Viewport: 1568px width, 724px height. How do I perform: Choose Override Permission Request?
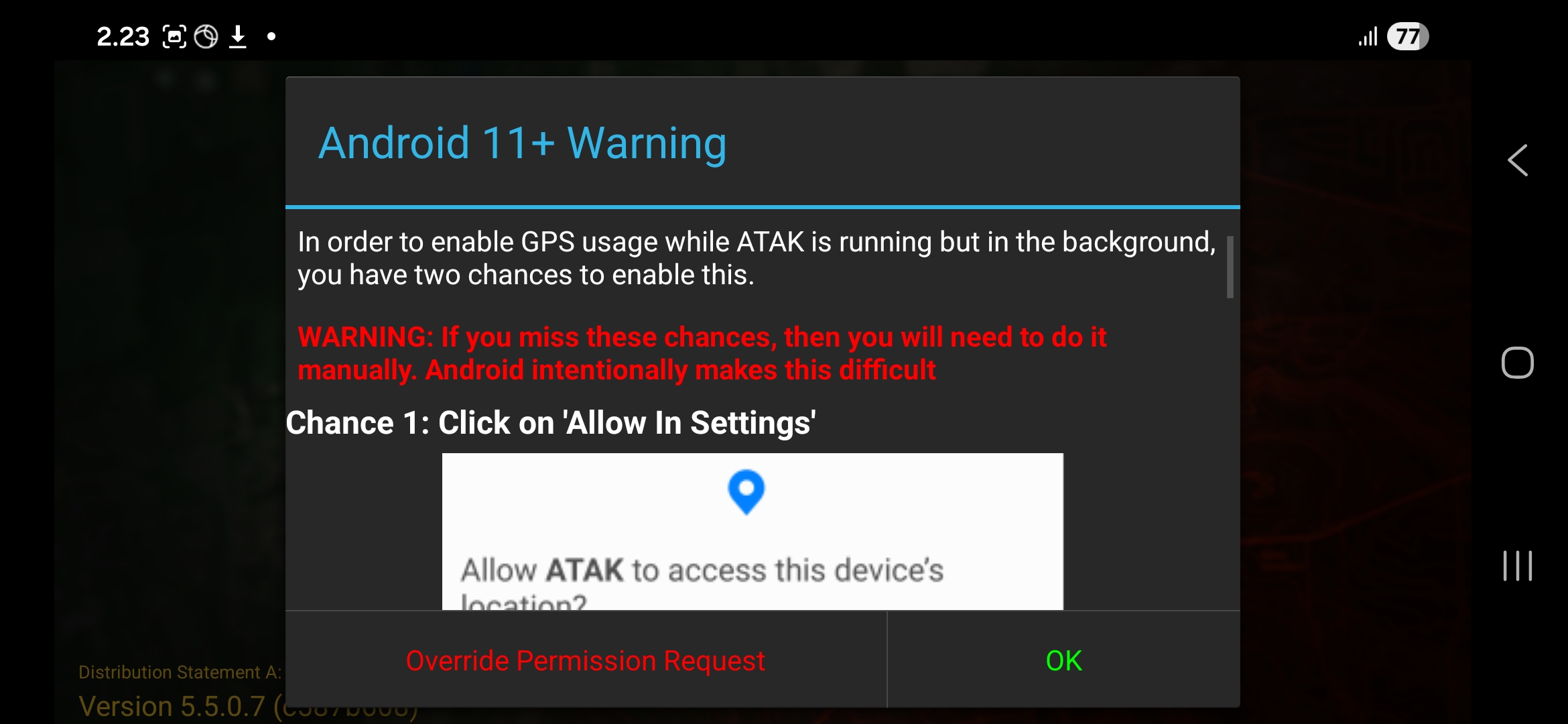586,660
